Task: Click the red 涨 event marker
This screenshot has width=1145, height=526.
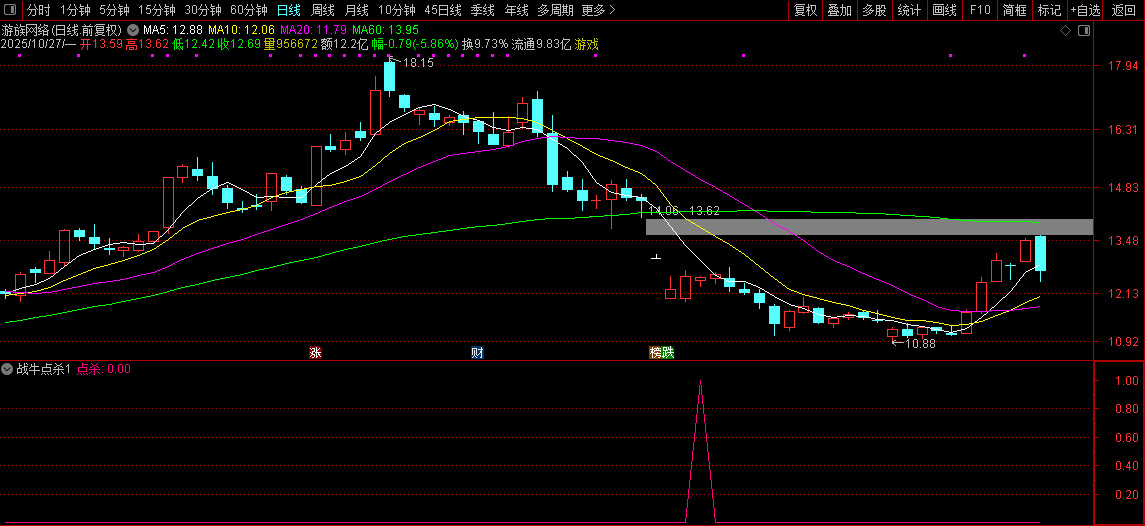Action: coord(315,352)
